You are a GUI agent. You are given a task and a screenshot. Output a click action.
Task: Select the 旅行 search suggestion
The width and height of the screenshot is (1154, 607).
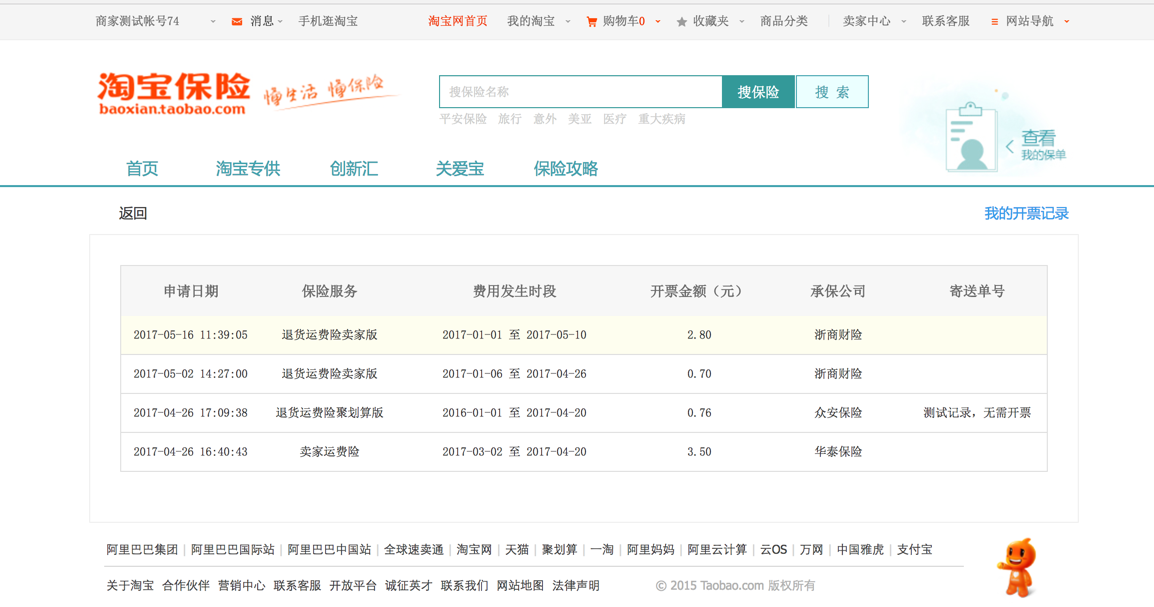(x=509, y=118)
